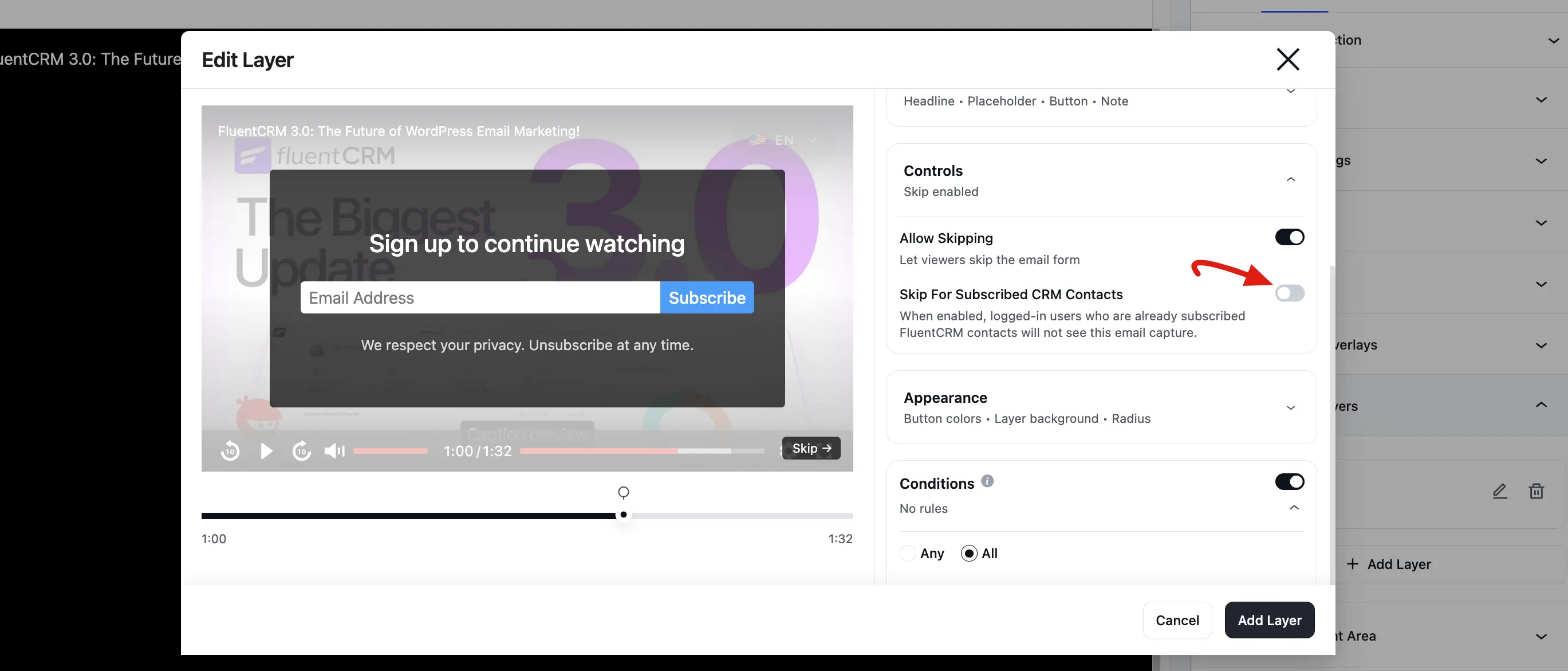1568x671 pixels.
Task: Click the trash delete layer icon
Action: (x=1536, y=491)
